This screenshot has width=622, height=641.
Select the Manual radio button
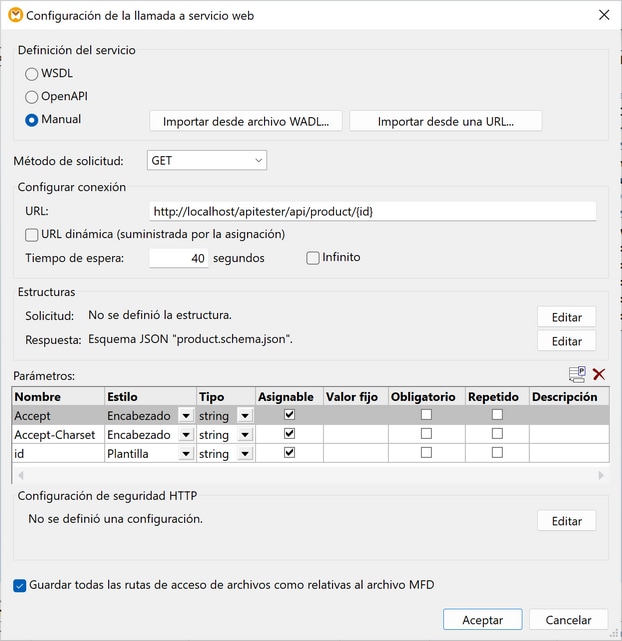click(x=31, y=120)
